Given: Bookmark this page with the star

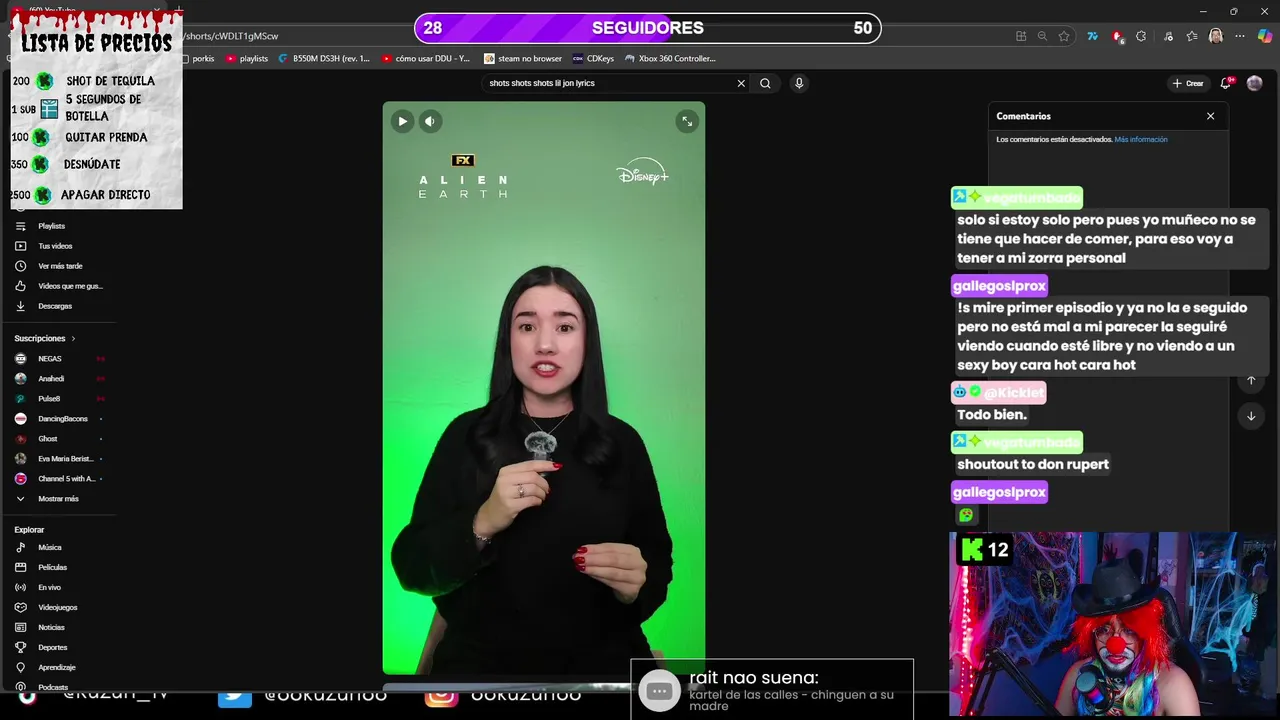Looking at the screenshot, I should point(1064,36).
